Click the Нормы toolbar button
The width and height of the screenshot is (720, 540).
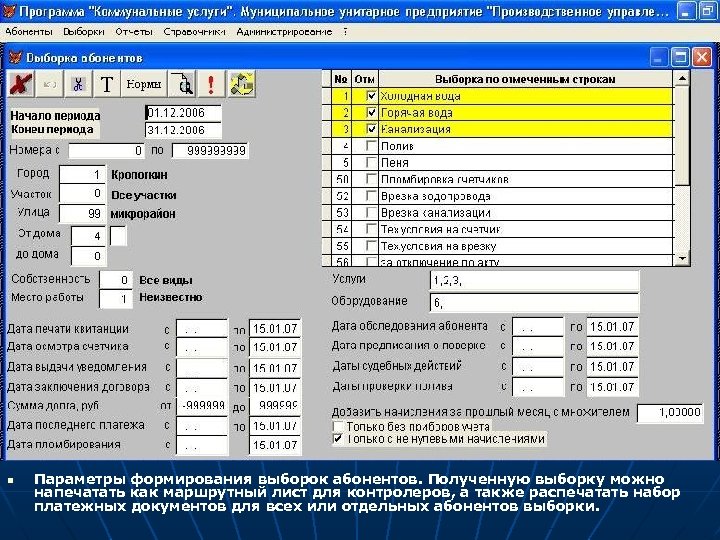[x=144, y=84]
